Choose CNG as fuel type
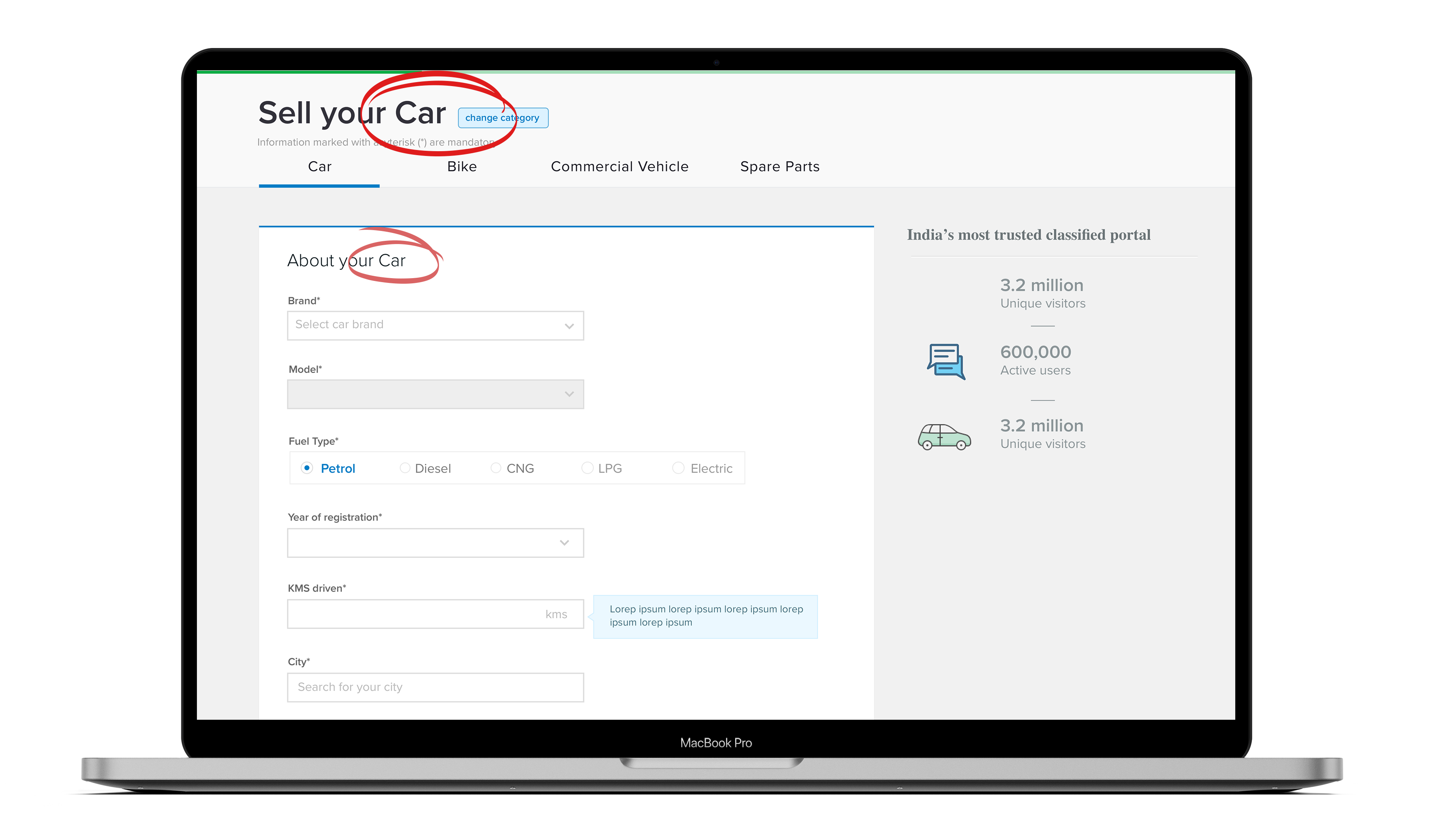 click(496, 468)
